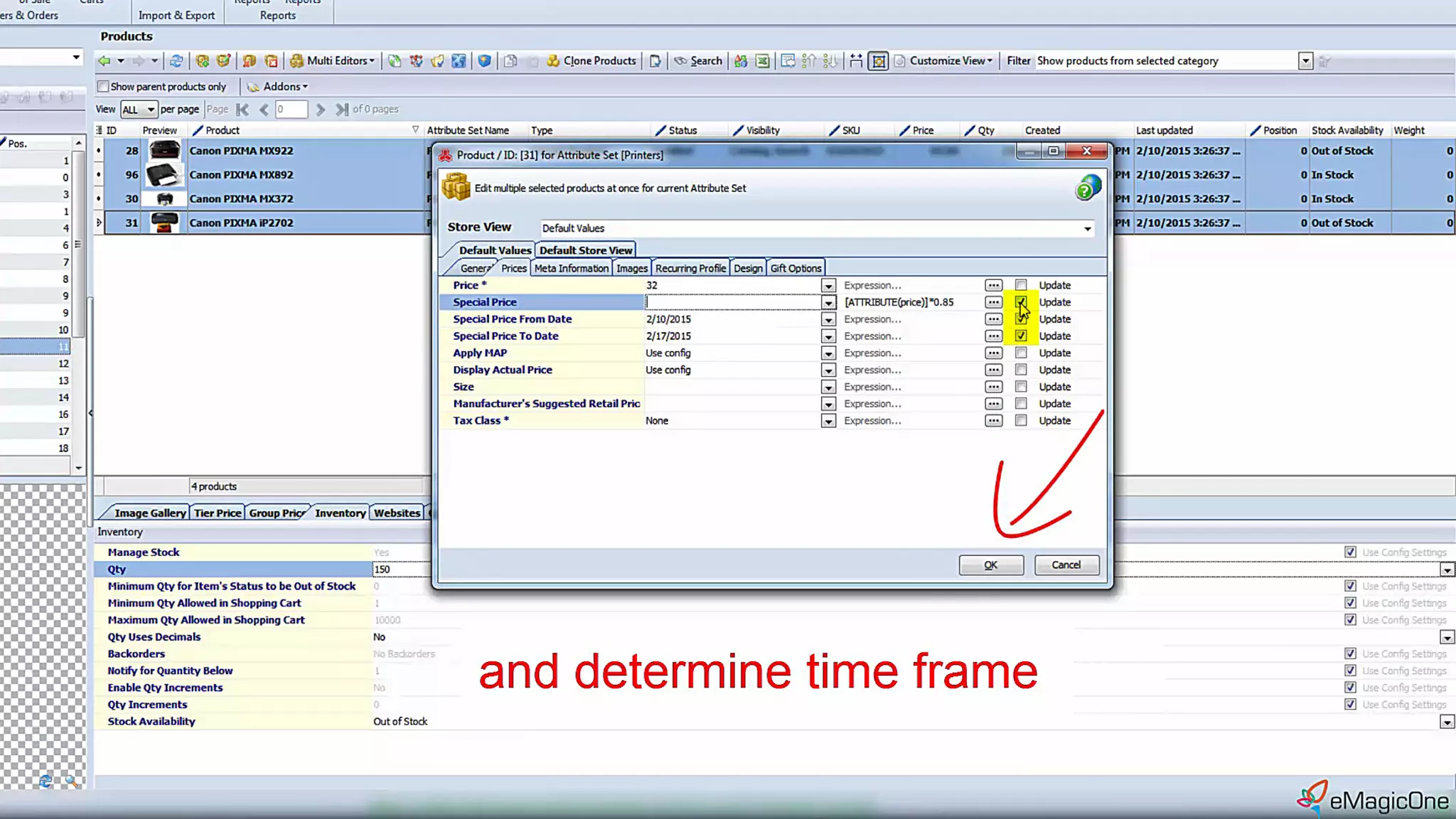Open Special Price To Date dropdown arrow

(828, 336)
